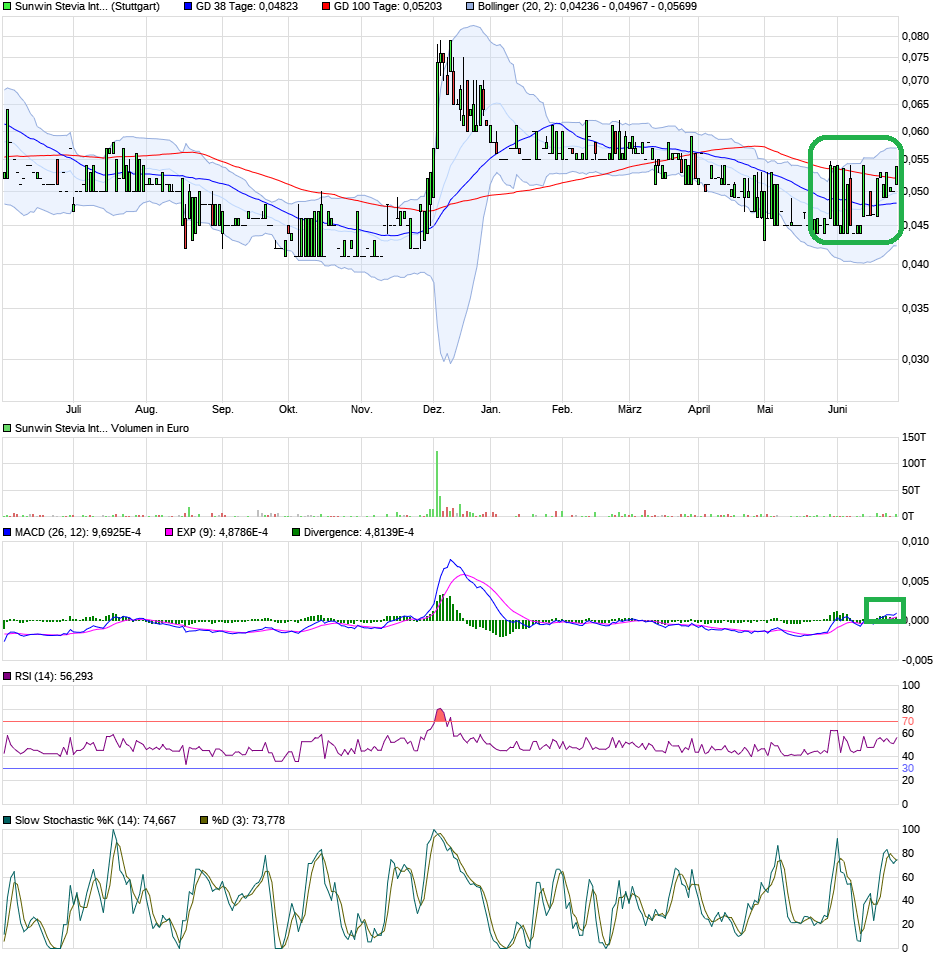Image resolution: width=940 pixels, height=958 pixels.
Task: Click the 'GD 38 Tage: 0,04823' label
Action: 247,6
